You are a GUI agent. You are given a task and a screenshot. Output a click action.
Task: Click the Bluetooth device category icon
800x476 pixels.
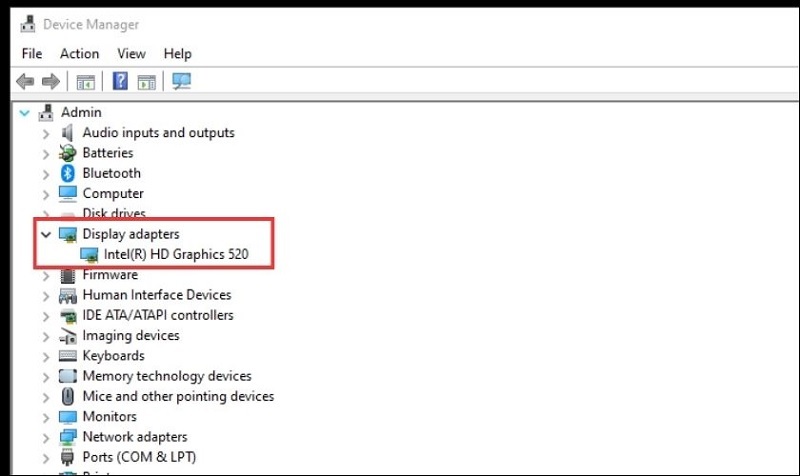click(x=68, y=173)
